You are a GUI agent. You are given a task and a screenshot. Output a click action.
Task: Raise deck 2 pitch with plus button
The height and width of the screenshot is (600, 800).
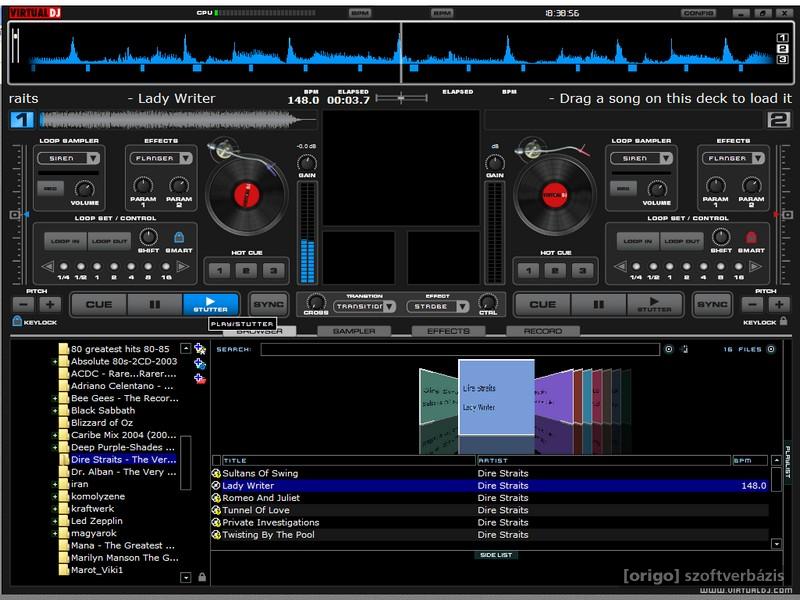779,305
